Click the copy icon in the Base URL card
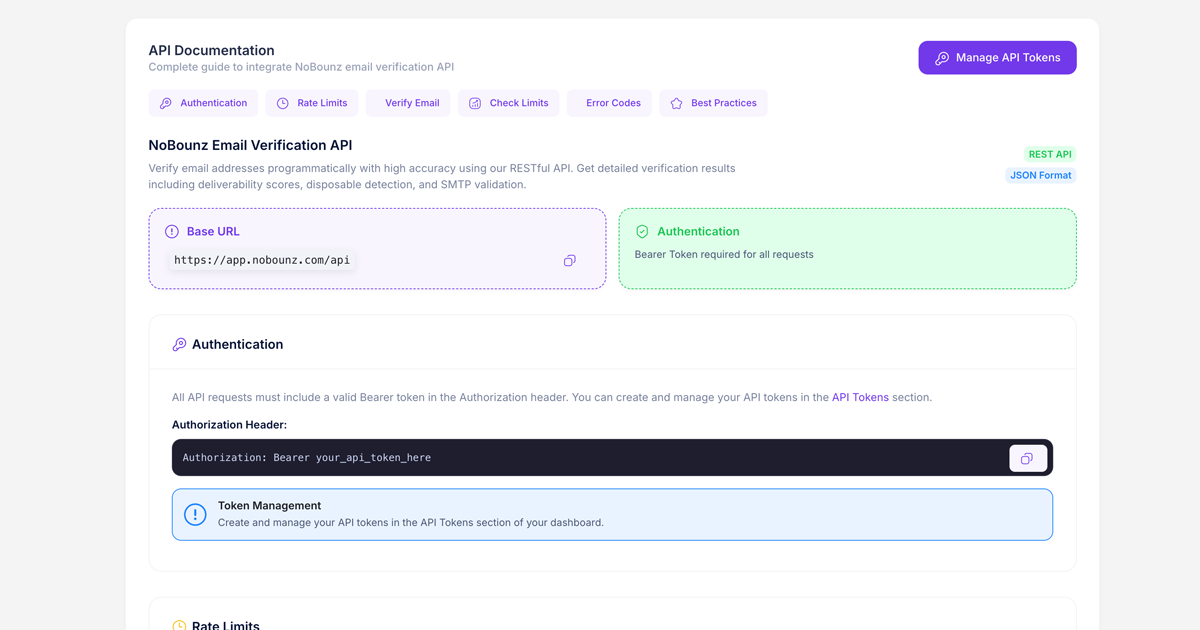1200x630 pixels. (x=570, y=260)
